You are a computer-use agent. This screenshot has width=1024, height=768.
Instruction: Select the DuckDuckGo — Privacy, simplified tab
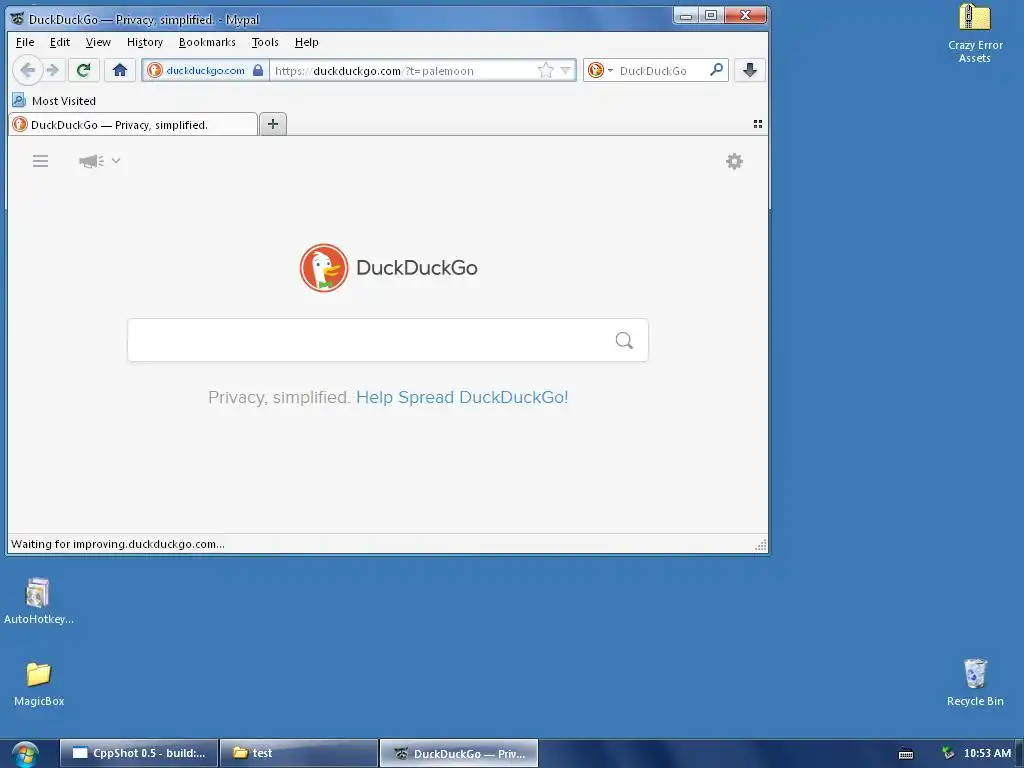point(133,124)
